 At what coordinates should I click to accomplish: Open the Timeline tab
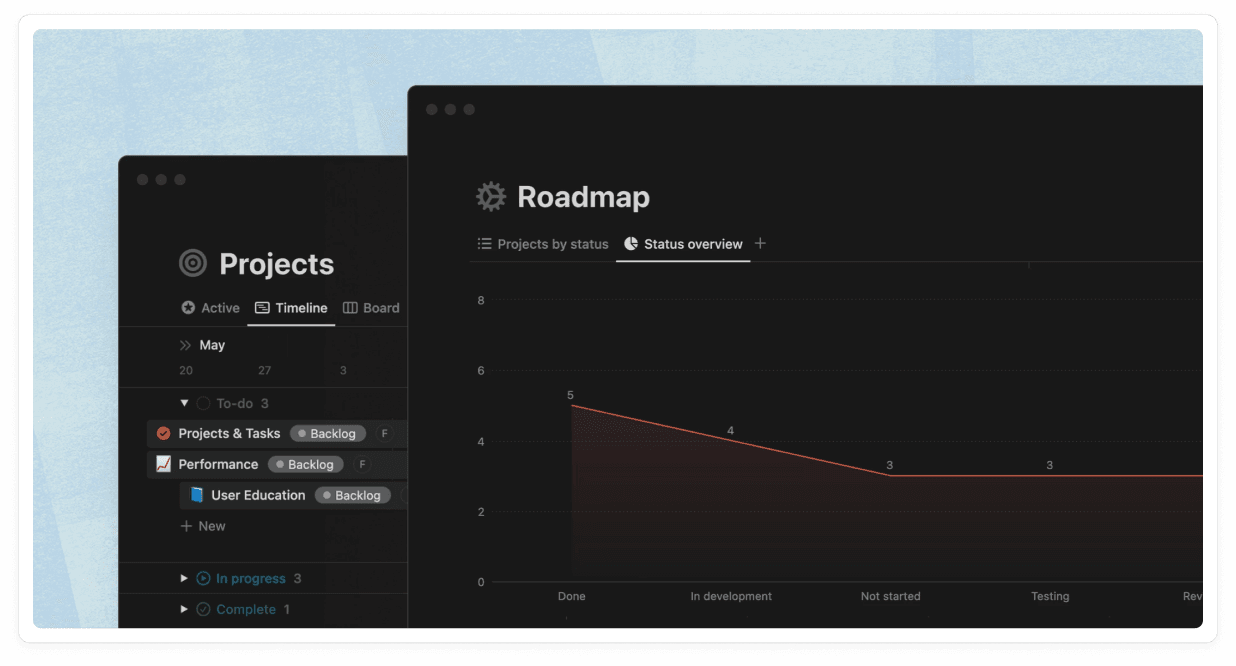click(x=291, y=308)
